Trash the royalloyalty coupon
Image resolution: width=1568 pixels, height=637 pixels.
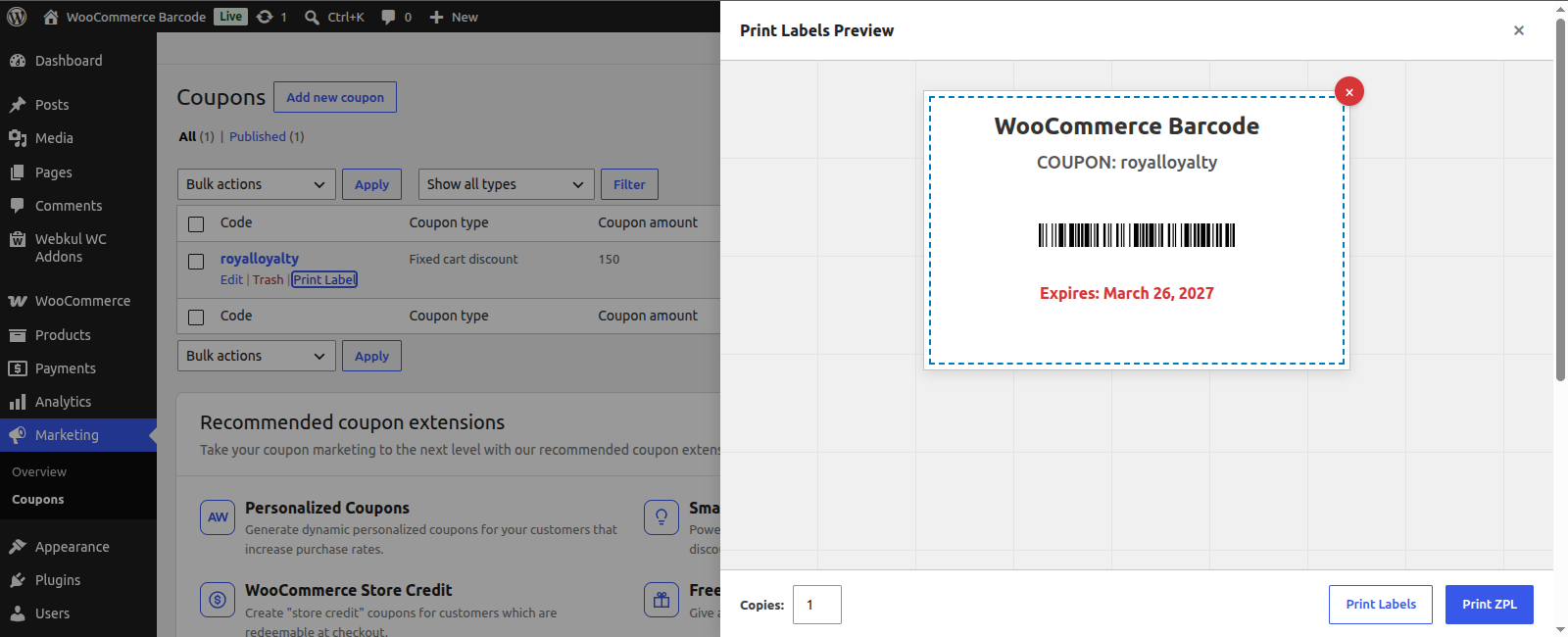[x=268, y=280]
